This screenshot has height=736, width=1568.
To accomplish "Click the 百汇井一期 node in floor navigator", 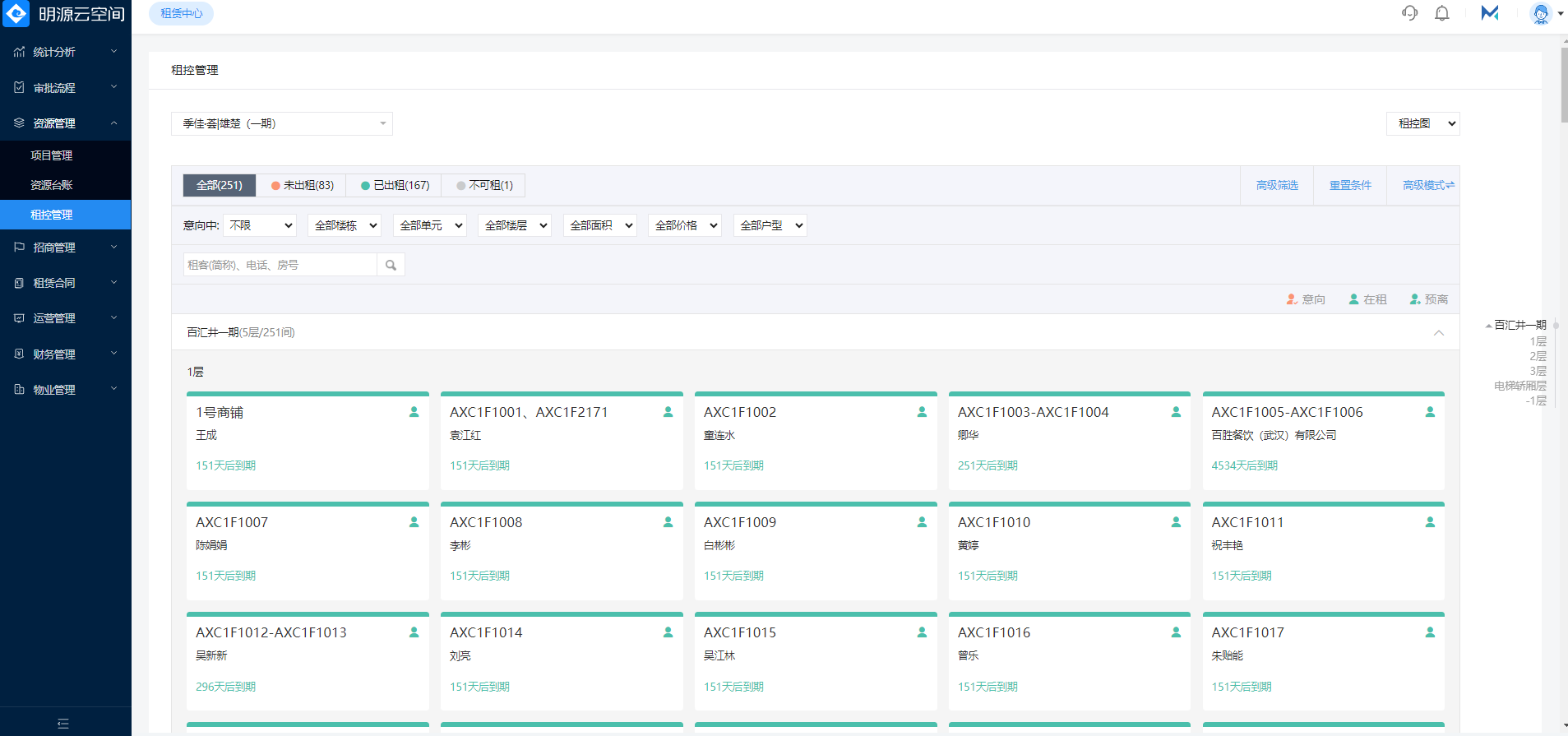I will point(1519,325).
